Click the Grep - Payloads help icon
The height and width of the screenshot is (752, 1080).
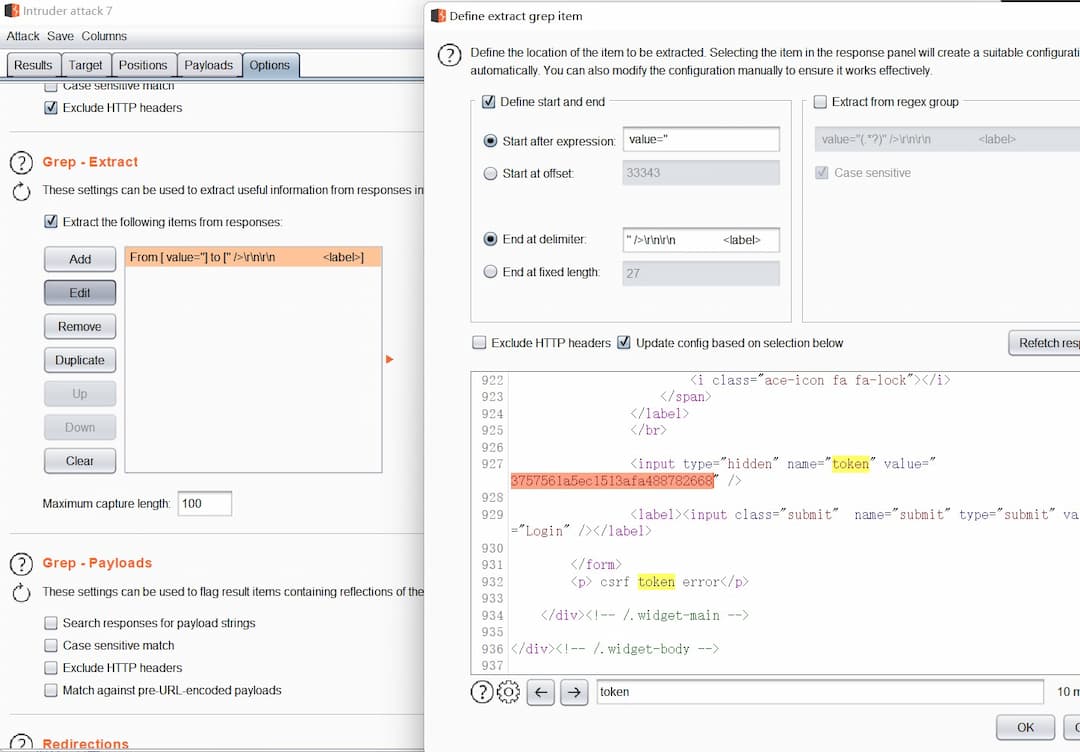pos(21,563)
